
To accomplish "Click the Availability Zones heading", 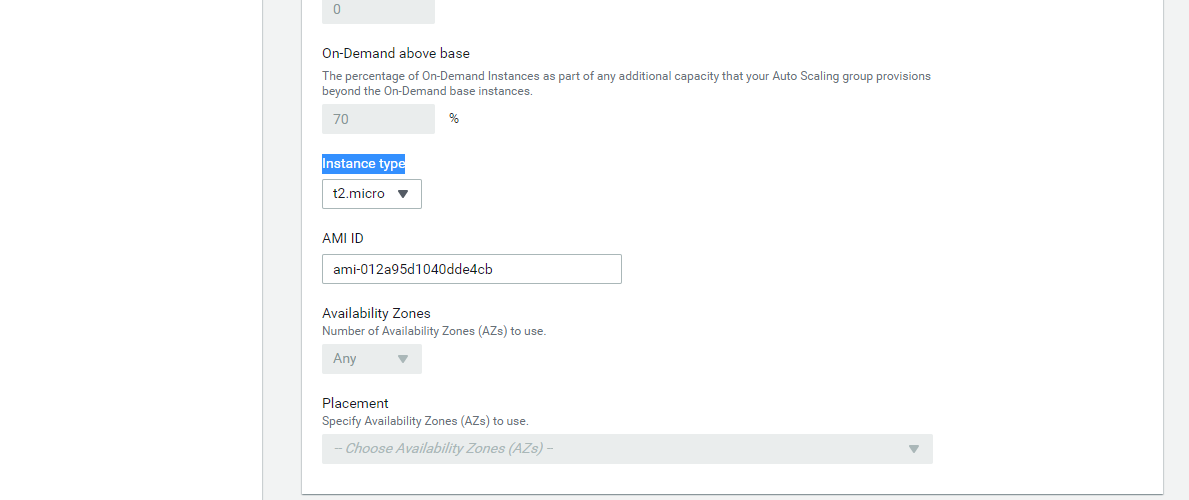I will coord(376,313).
